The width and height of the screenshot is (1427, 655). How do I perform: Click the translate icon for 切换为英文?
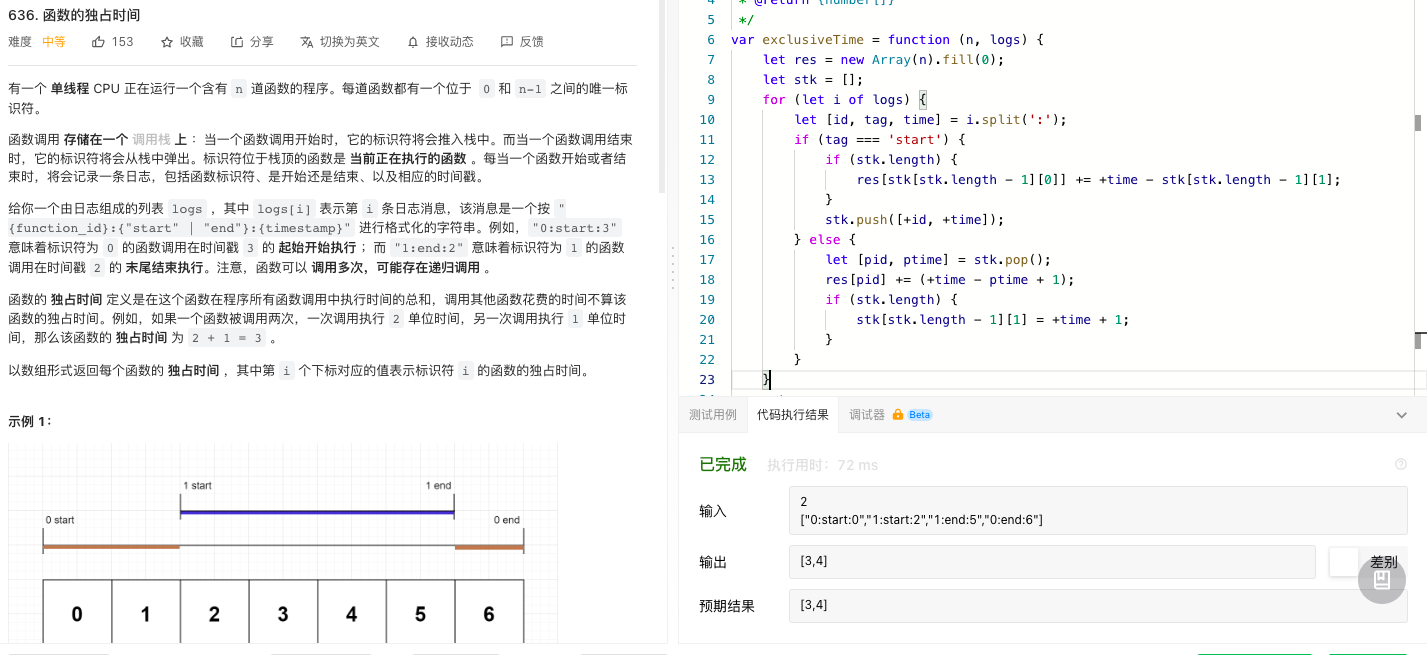(307, 42)
